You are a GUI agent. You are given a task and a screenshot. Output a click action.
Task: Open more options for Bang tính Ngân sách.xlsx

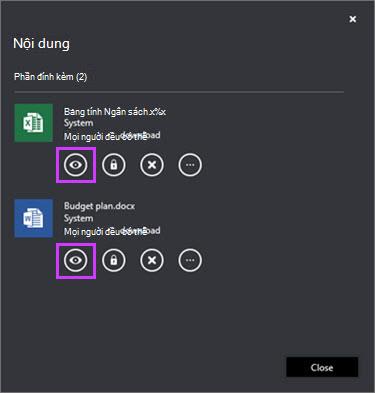(x=190, y=165)
